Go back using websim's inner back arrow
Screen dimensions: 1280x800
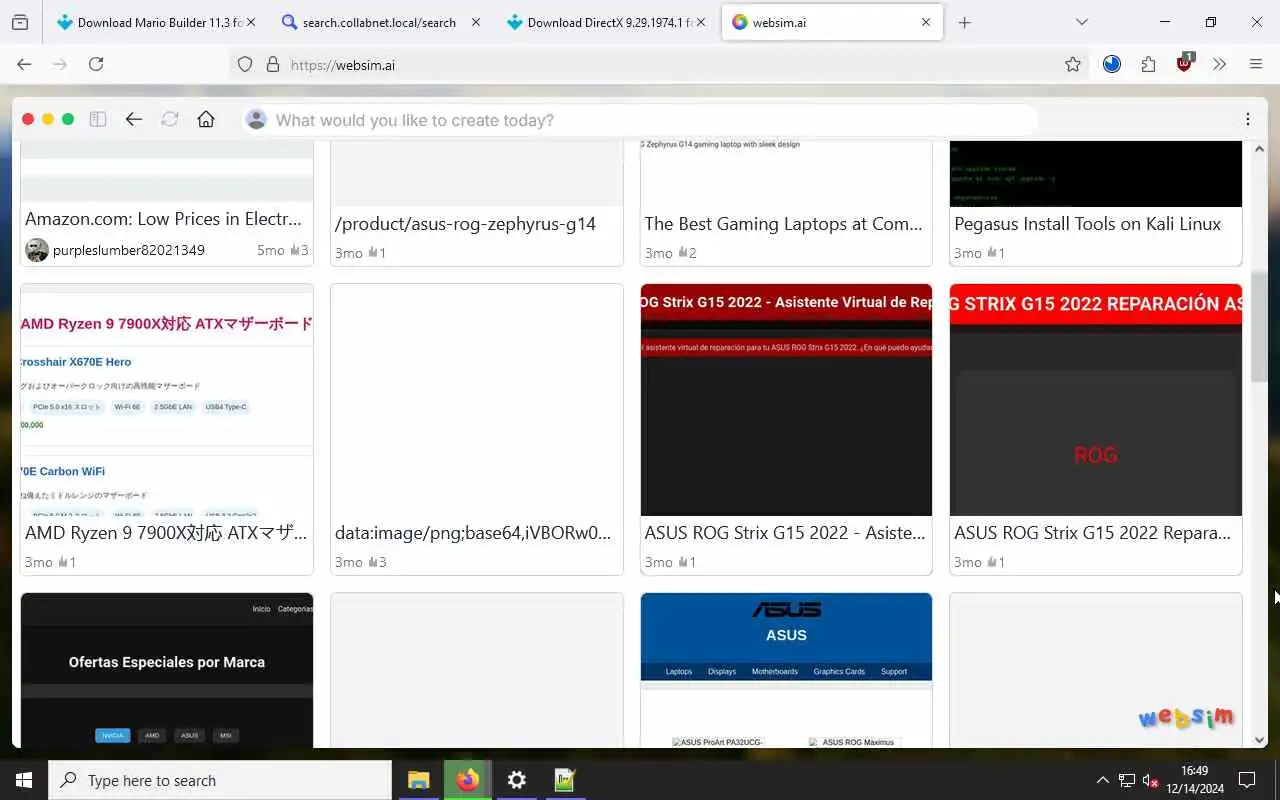[133, 119]
